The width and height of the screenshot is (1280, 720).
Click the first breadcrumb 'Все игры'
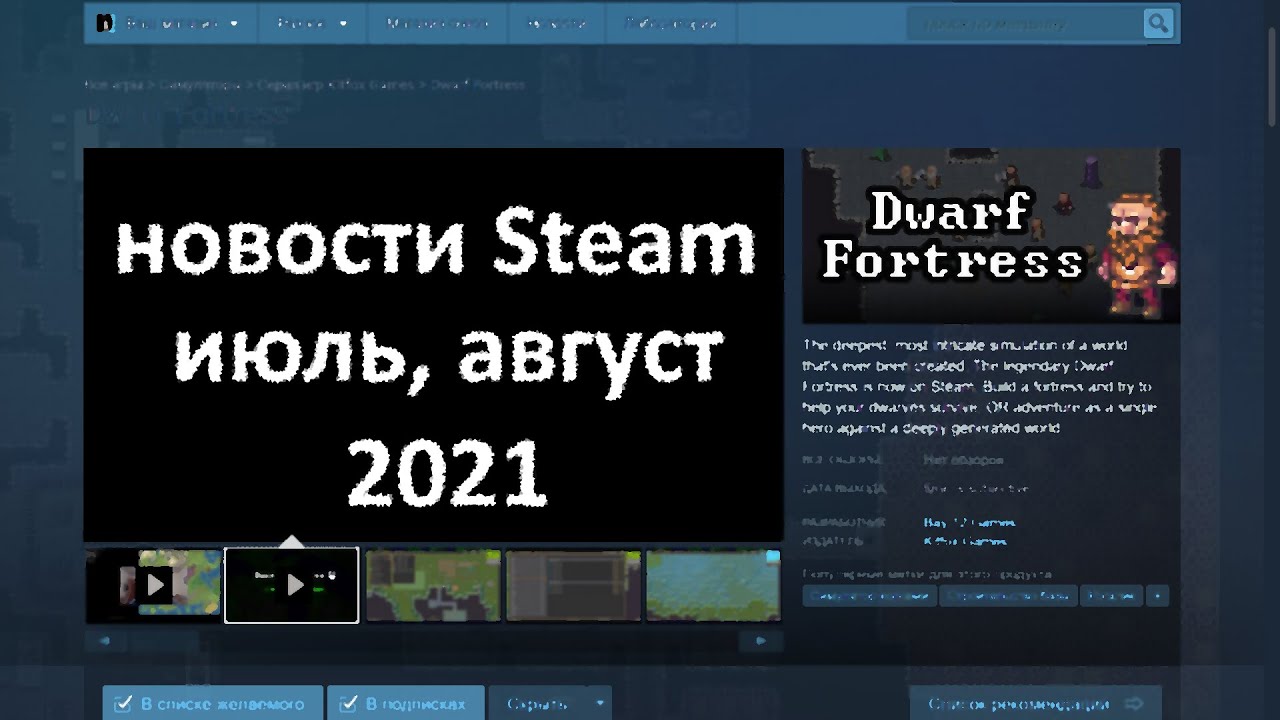click(x=113, y=85)
